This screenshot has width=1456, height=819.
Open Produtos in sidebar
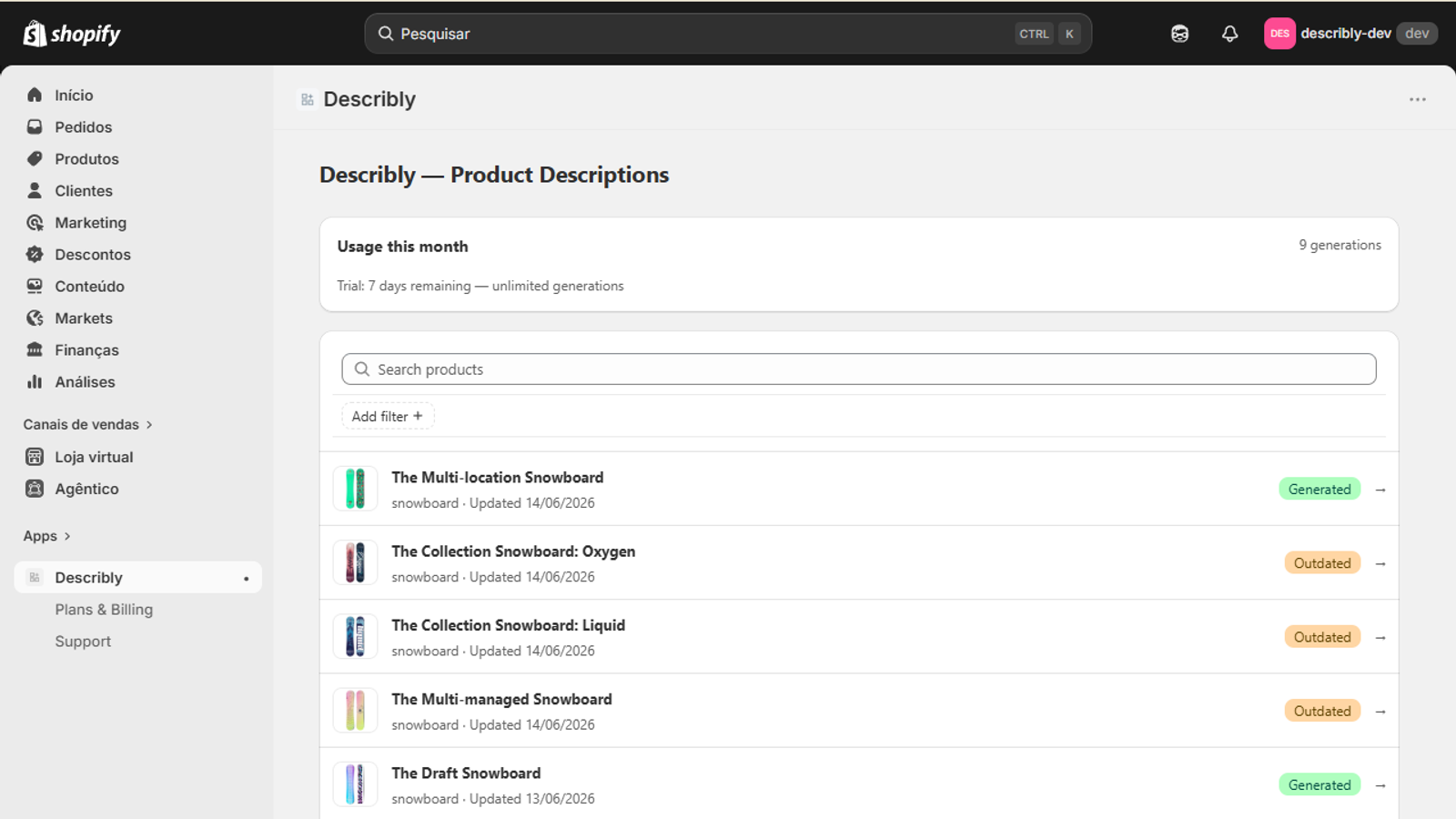click(x=137, y=158)
